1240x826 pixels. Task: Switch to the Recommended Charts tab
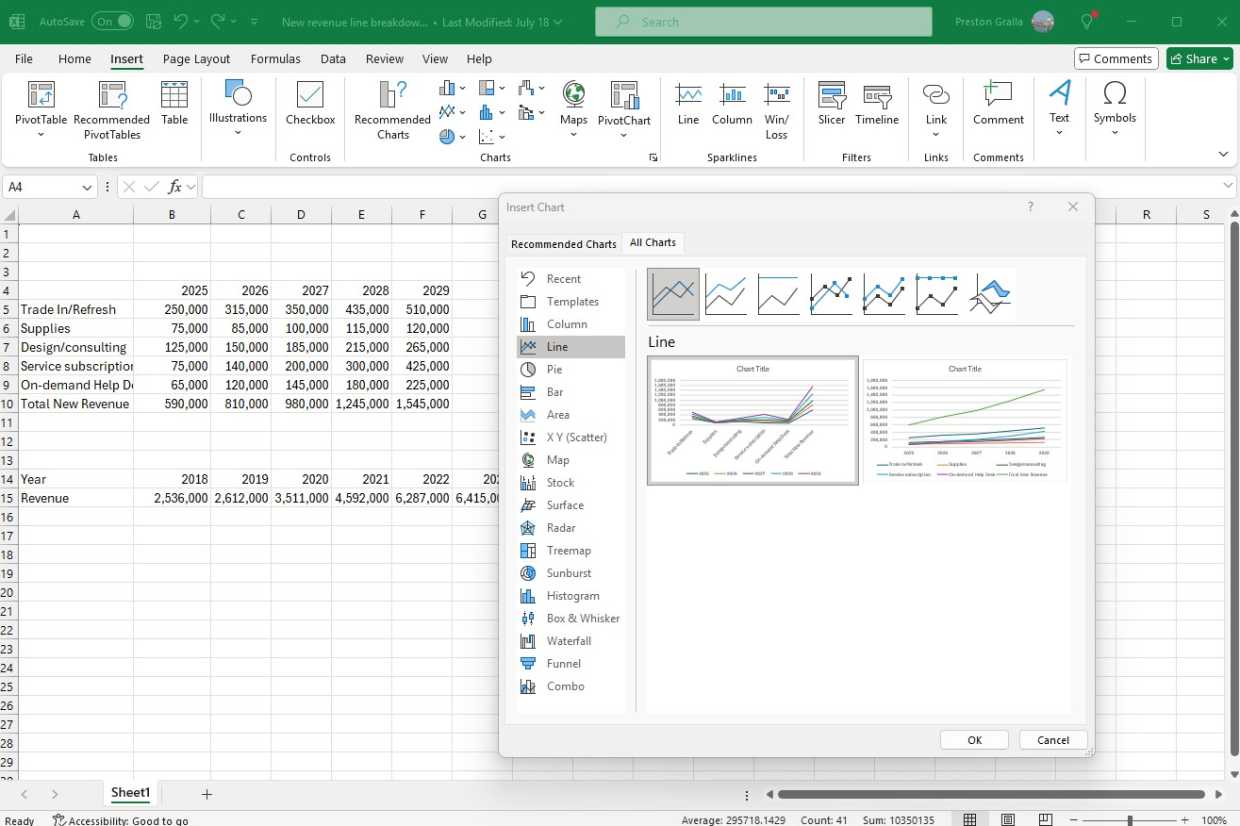tap(563, 243)
